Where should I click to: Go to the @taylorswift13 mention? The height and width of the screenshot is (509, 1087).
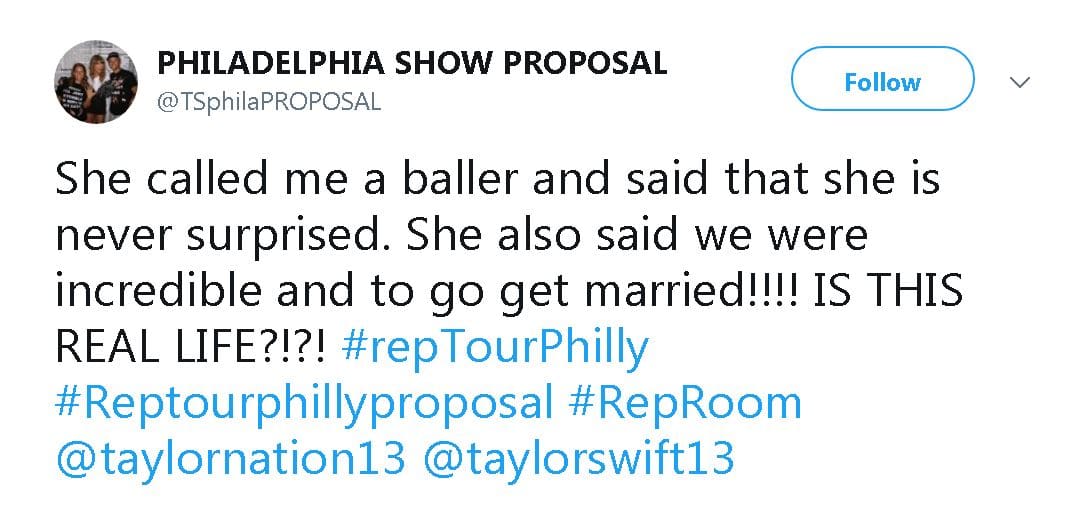[579, 458]
